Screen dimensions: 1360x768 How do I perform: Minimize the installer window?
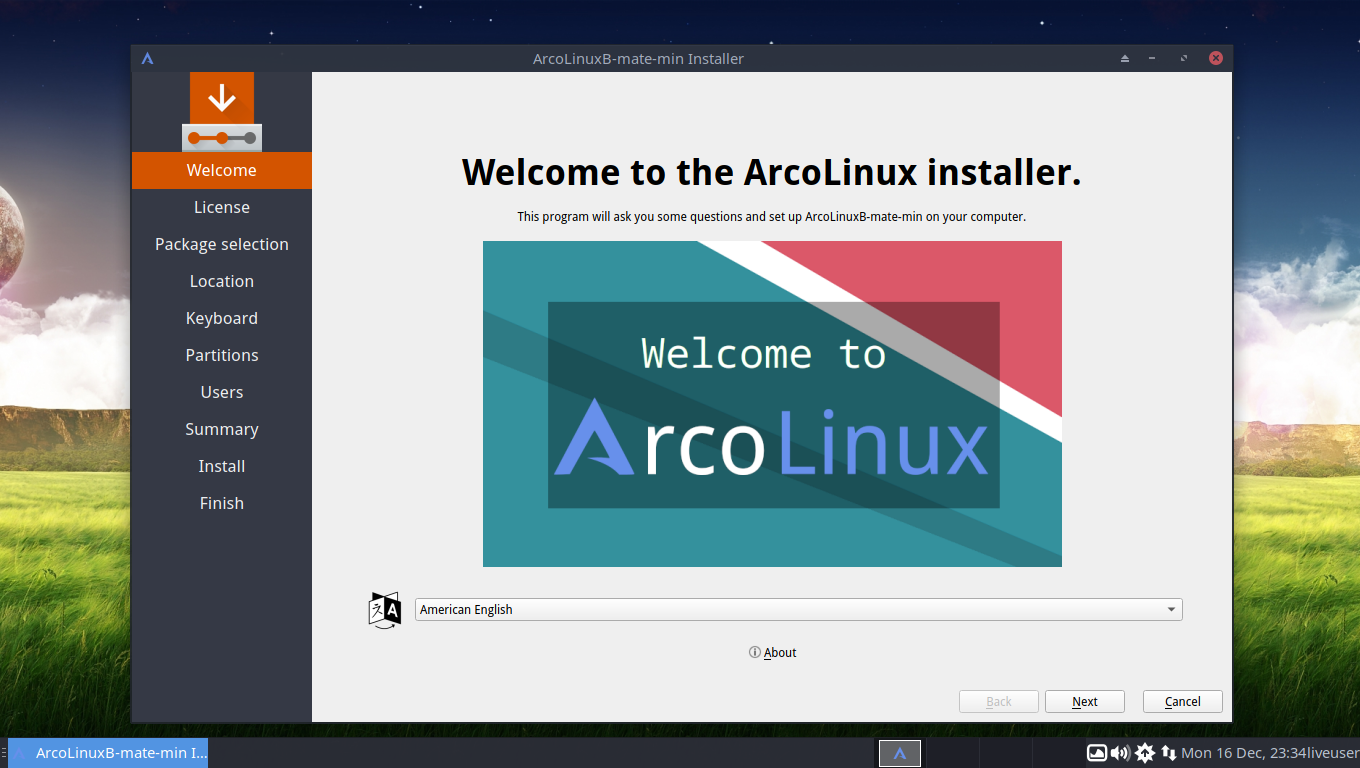coord(1153,58)
